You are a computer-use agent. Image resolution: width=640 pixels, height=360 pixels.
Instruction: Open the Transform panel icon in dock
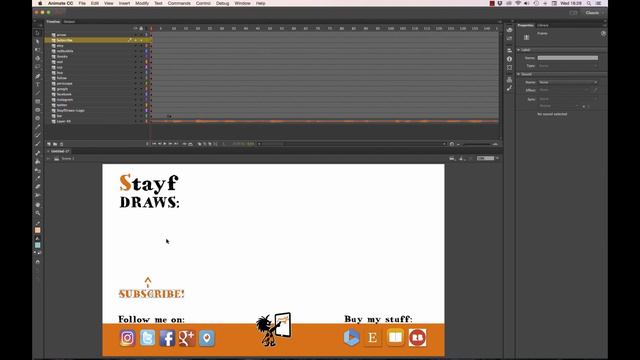point(509,67)
